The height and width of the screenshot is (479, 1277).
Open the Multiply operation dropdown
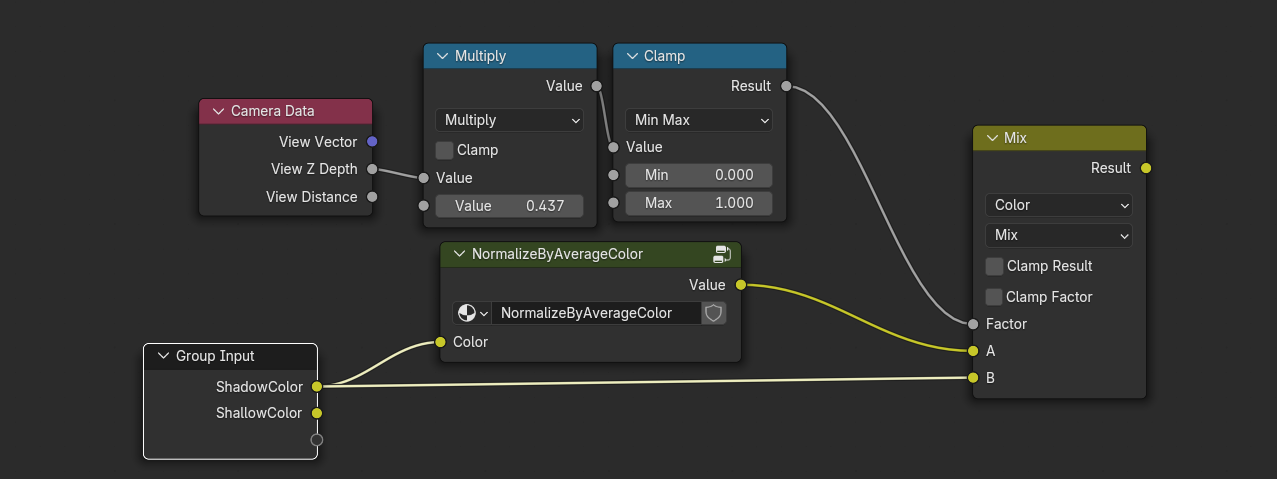click(509, 120)
